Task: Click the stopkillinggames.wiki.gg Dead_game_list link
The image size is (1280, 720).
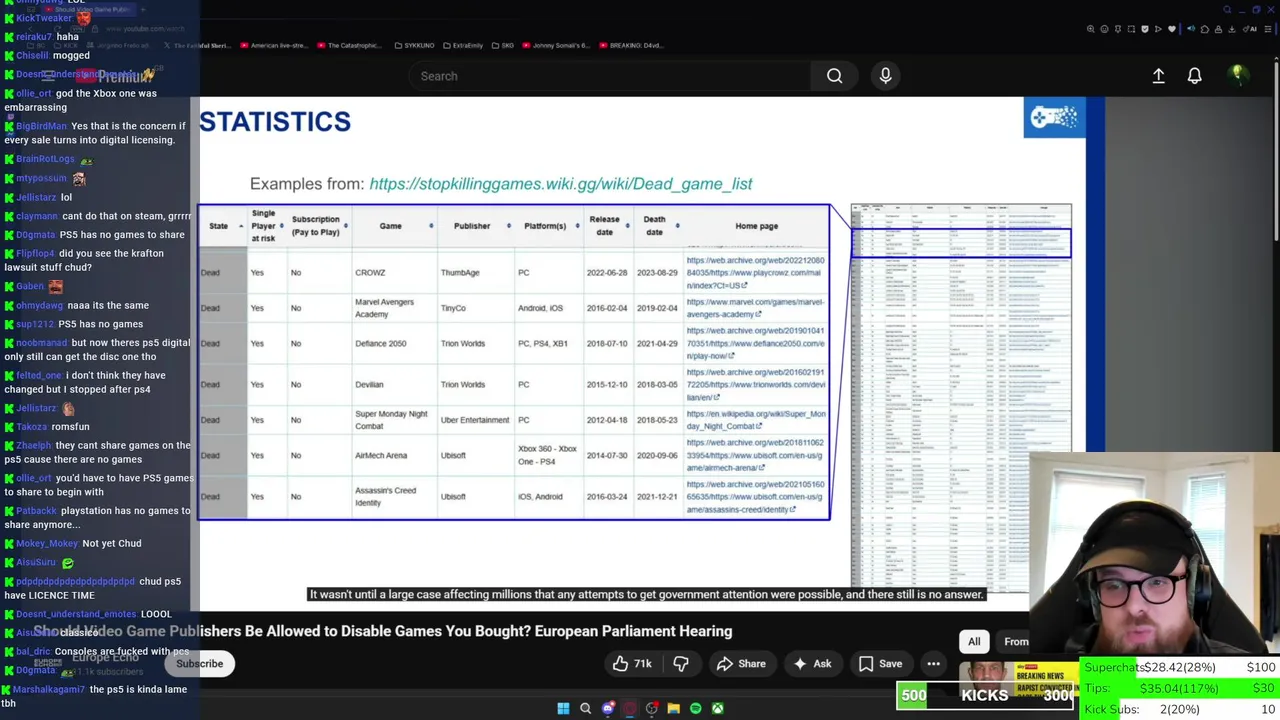Action: click(560, 184)
